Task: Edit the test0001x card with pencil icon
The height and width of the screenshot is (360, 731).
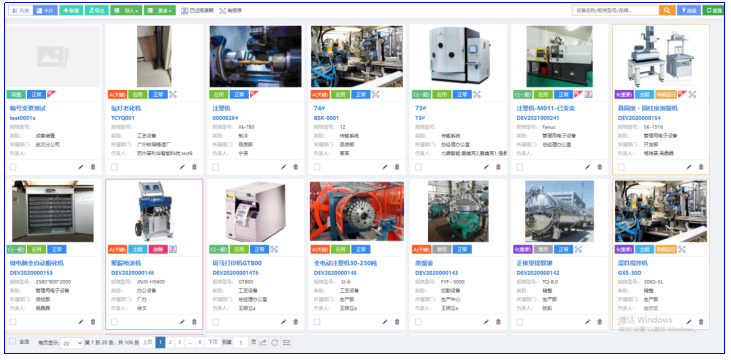Action: pos(81,167)
